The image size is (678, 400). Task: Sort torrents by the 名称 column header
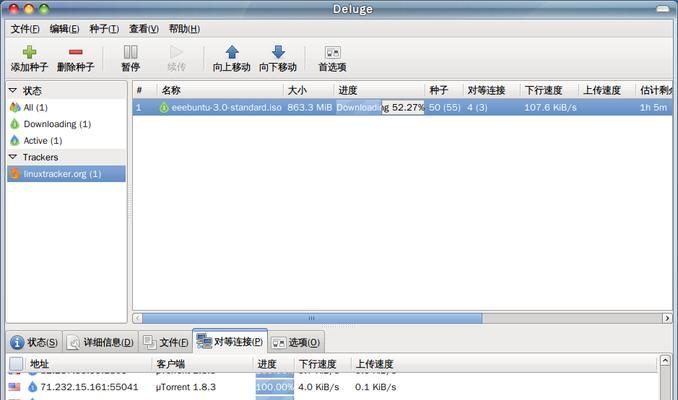click(220, 90)
